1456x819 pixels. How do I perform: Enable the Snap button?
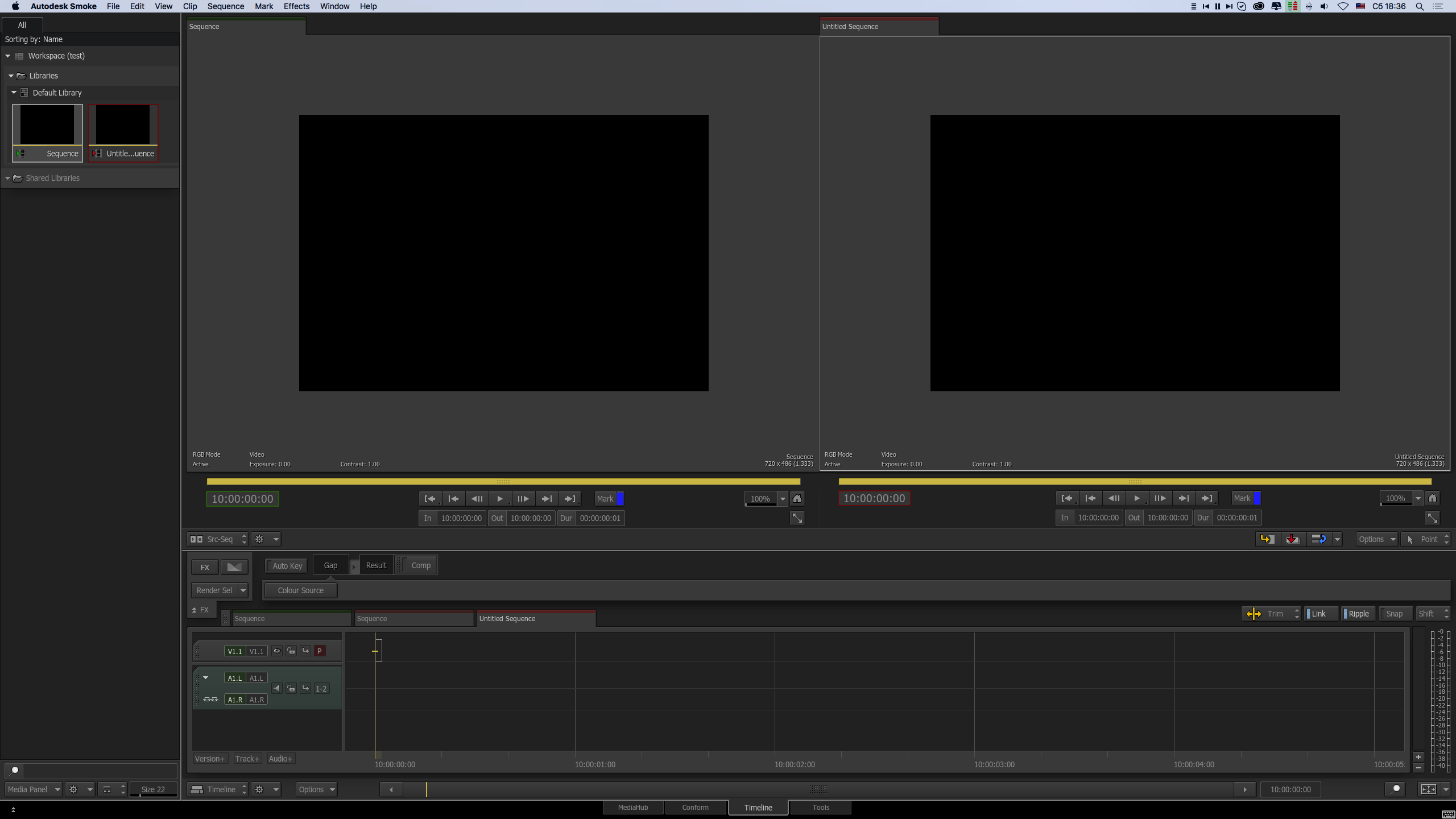coord(1395,614)
